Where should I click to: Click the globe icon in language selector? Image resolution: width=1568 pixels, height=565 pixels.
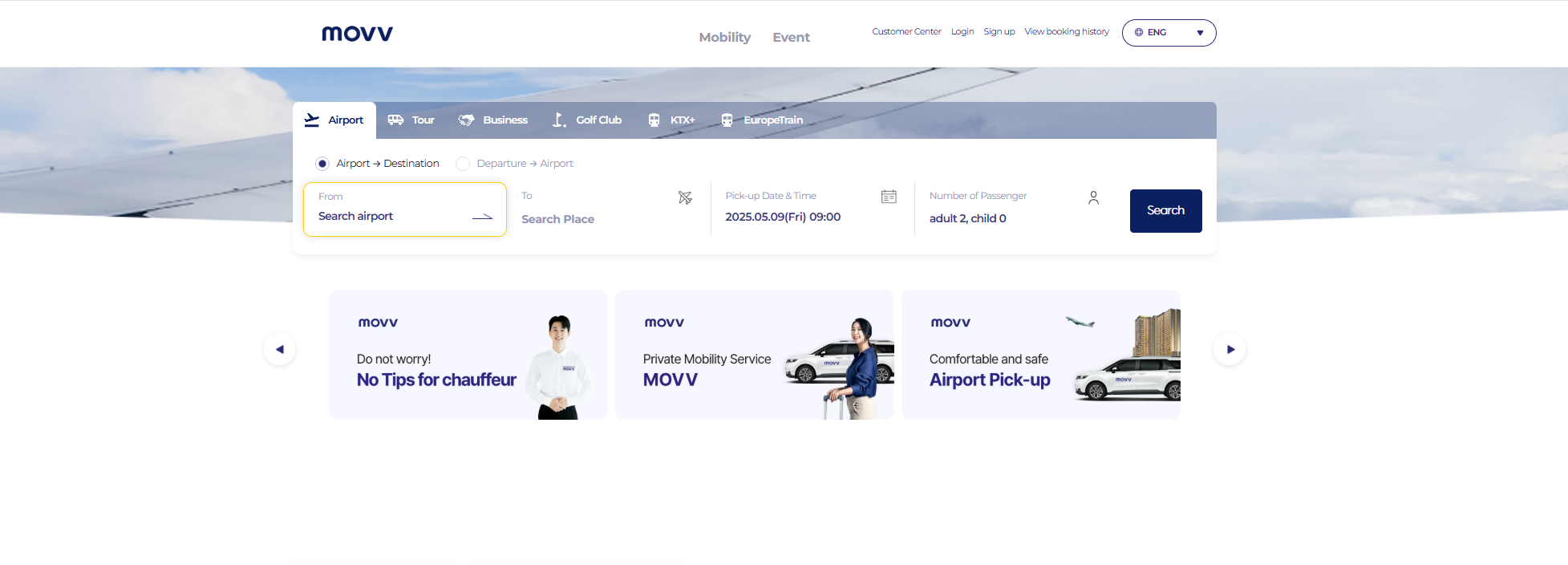(x=1138, y=32)
